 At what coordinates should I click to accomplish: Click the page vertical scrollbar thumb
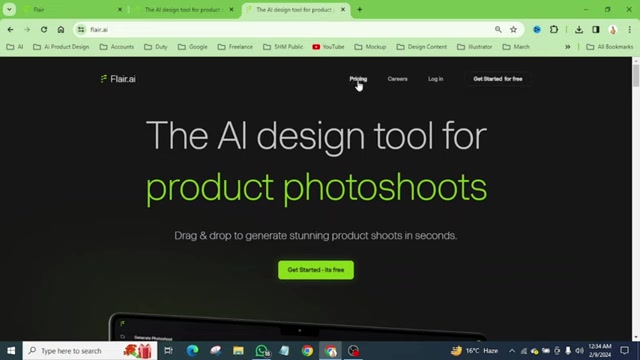pos(636,75)
